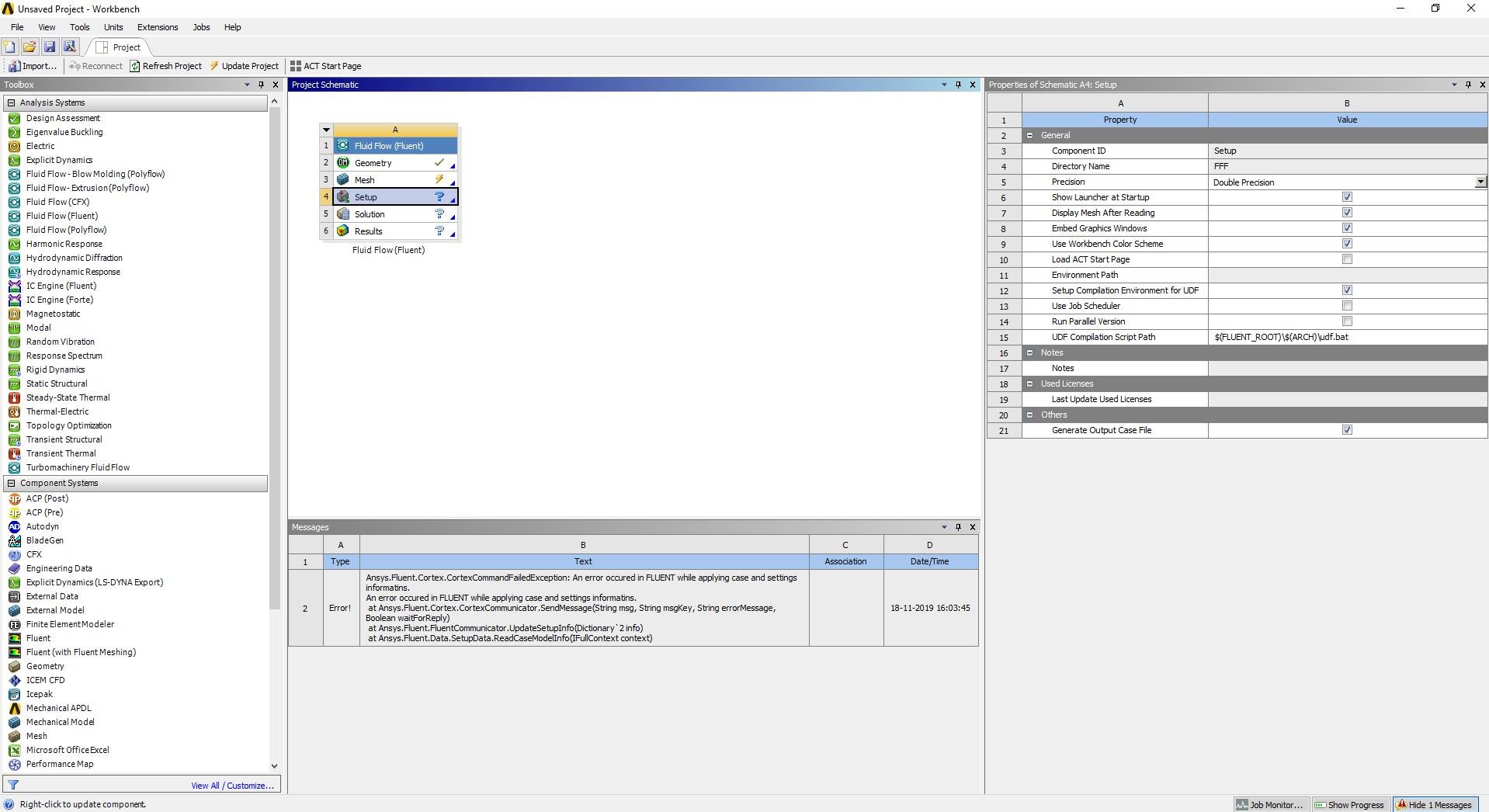Select the Eigenvalue Buckling icon in Toolbox
Image resolution: width=1489 pixels, height=812 pixels.
tap(14, 132)
